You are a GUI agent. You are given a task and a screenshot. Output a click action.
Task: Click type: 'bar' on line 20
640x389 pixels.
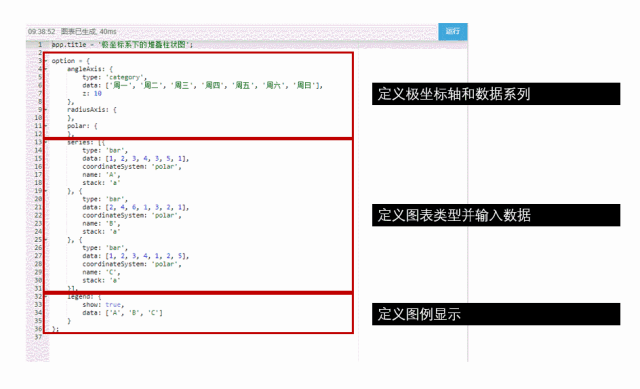coord(105,199)
